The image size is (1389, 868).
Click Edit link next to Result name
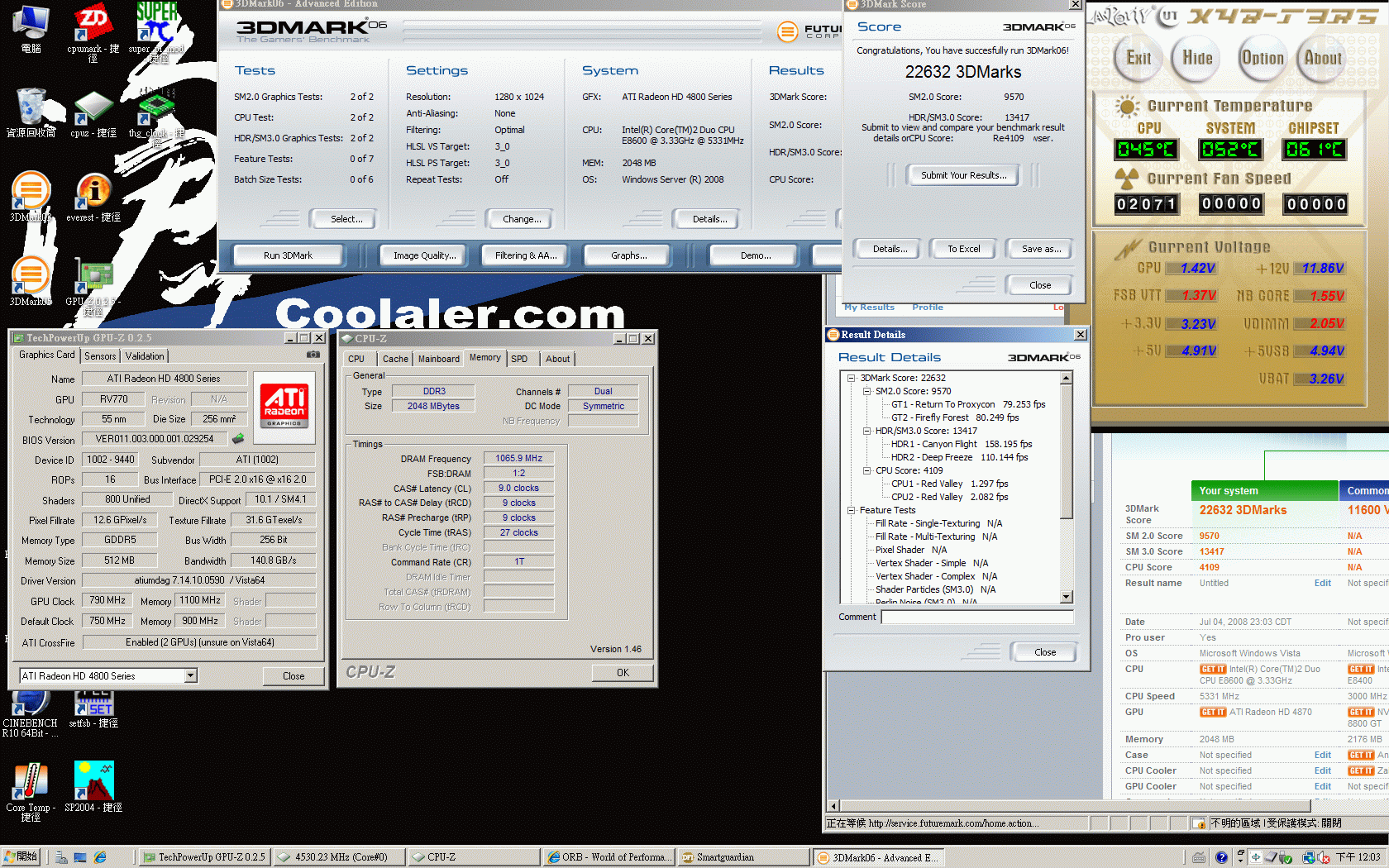[1323, 584]
